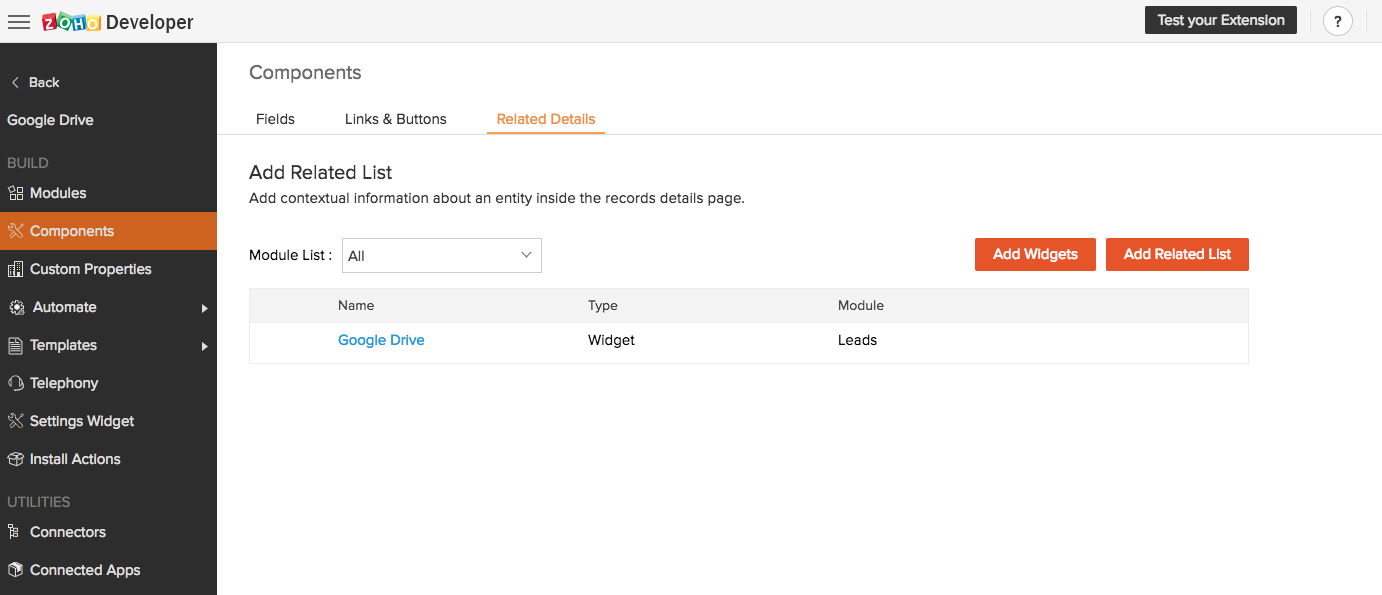Open the Module List dropdown
The height and width of the screenshot is (595, 1382).
[441, 255]
